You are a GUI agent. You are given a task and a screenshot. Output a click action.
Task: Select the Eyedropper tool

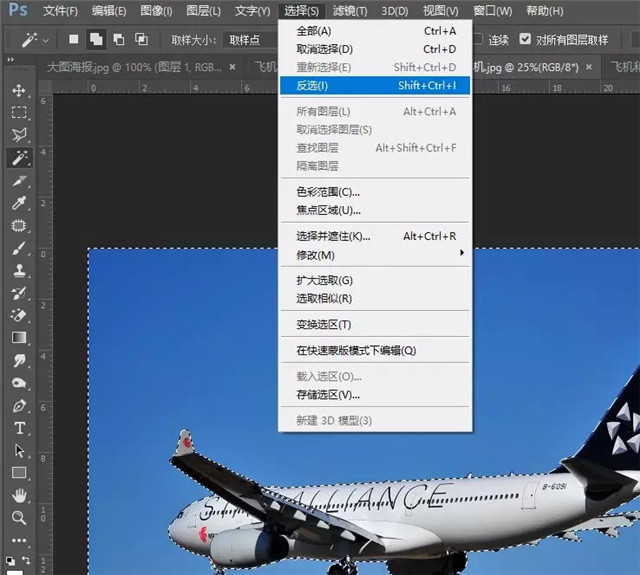point(19,203)
